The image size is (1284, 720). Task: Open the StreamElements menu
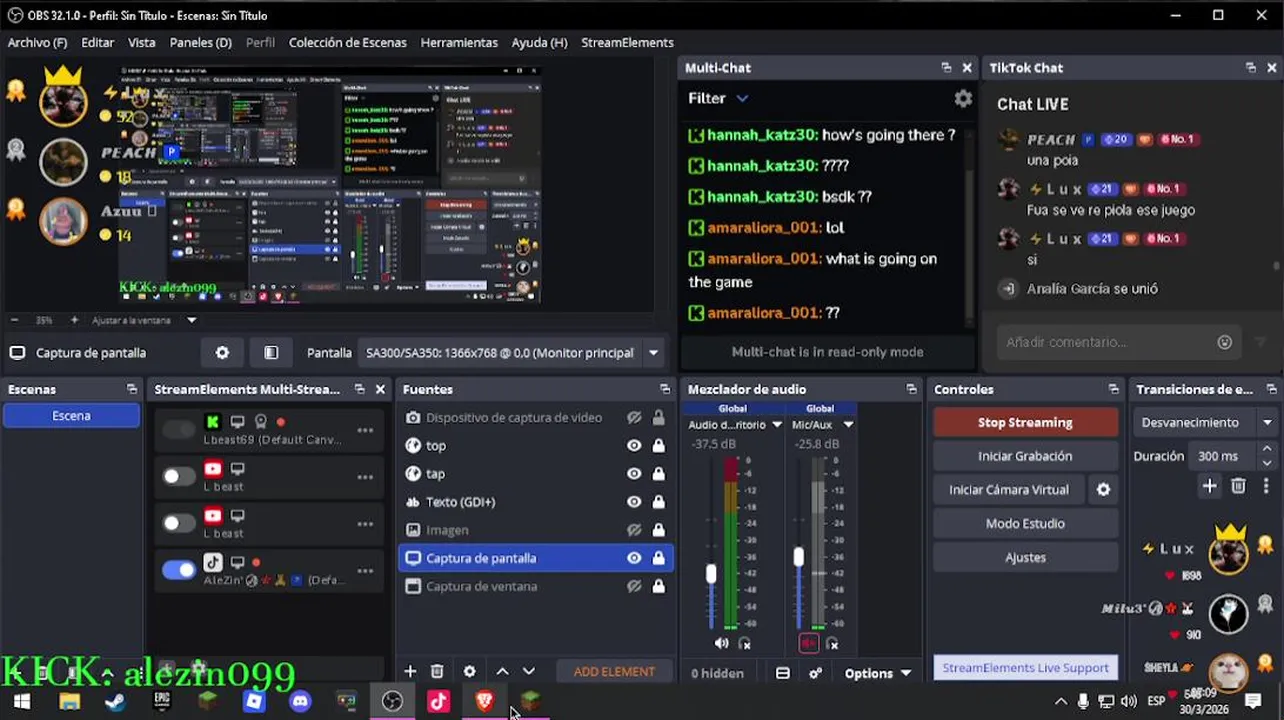tap(627, 43)
